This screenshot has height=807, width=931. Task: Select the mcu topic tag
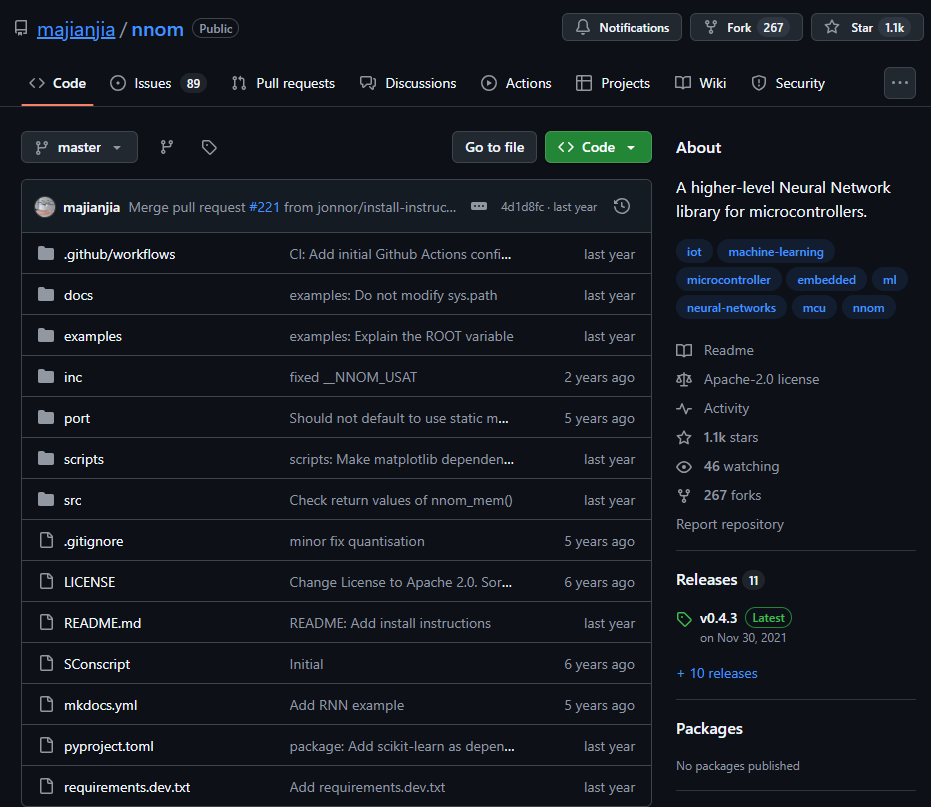click(x=814, y=308)
